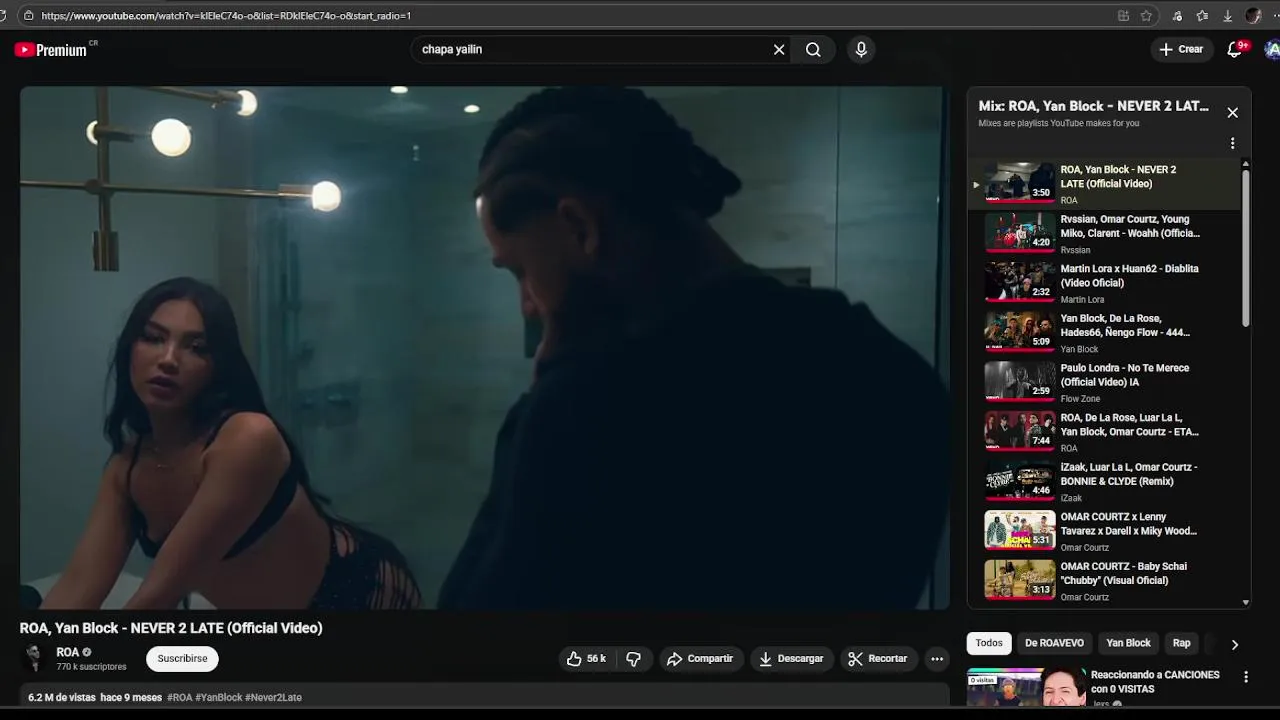Open the media control toolbar icon
1280x720 pixels.
tap(1177, 16)
